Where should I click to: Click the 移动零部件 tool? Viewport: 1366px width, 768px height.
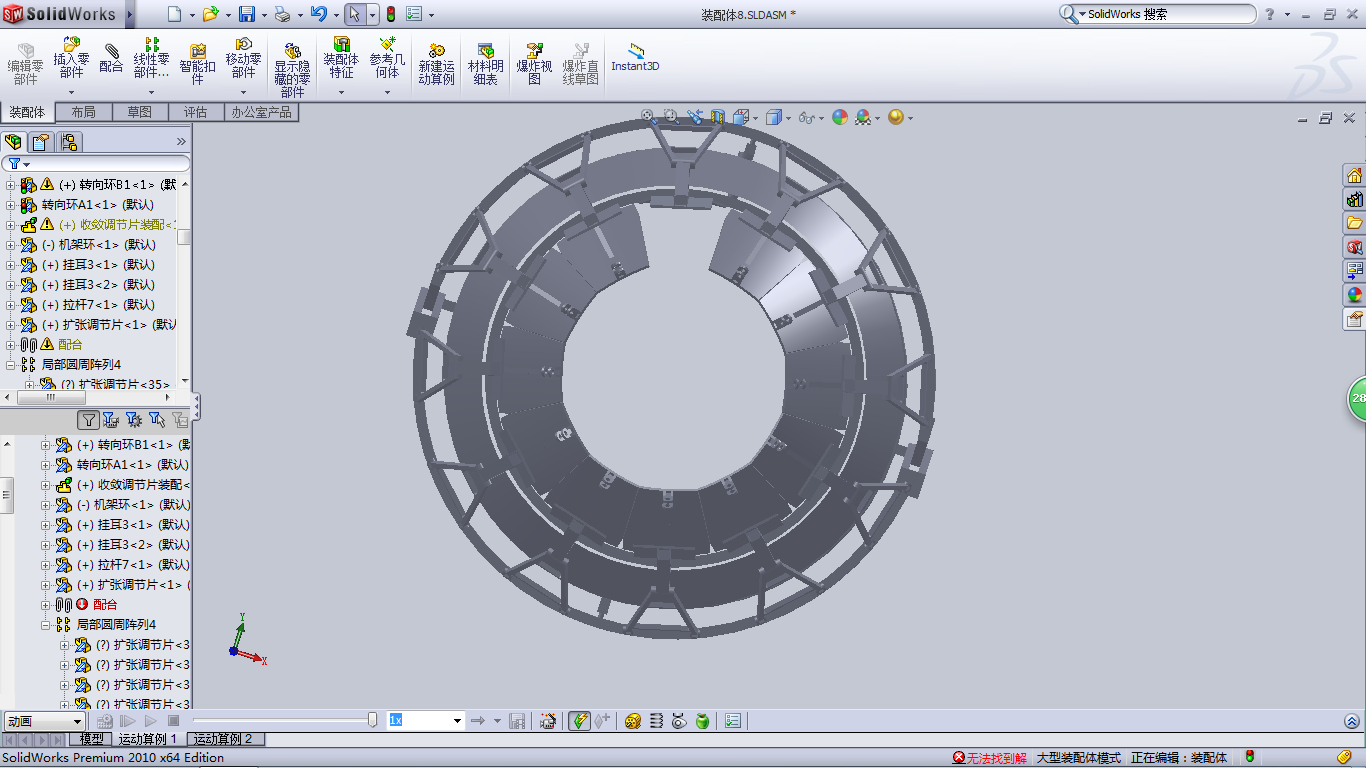(243, 59)
